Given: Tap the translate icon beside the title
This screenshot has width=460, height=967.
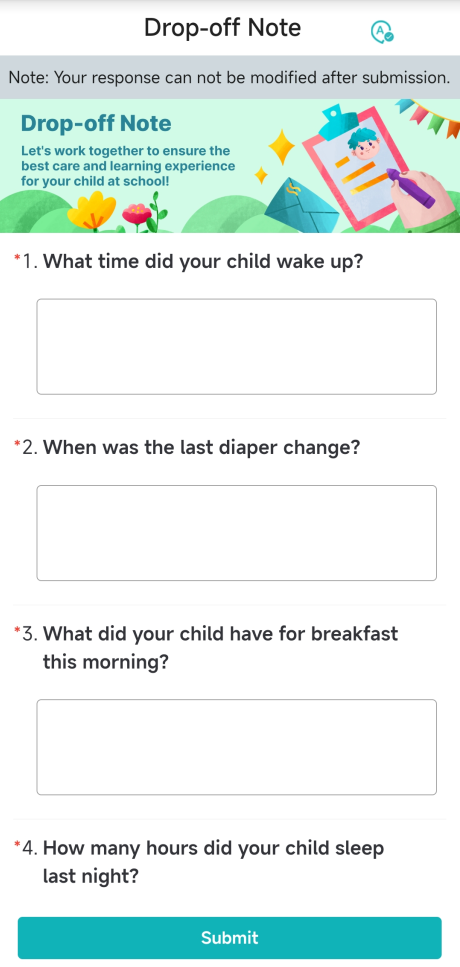Looking at the screenshot, I should 382,31.
